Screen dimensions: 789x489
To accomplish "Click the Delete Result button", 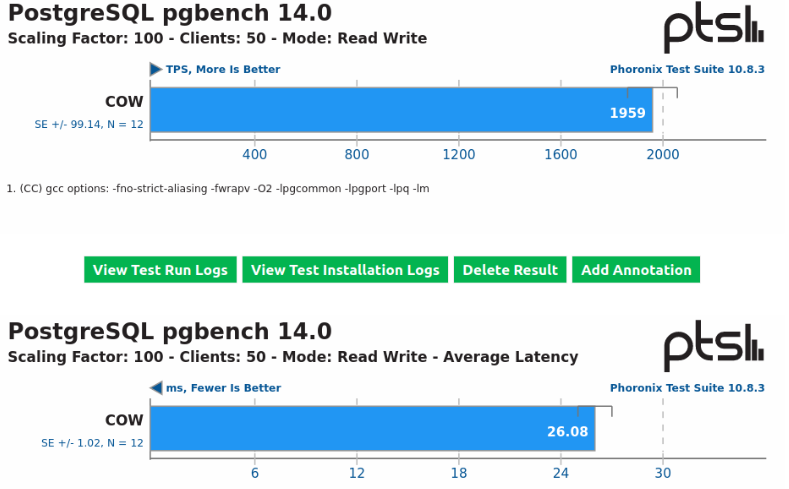I will [510, 270].
